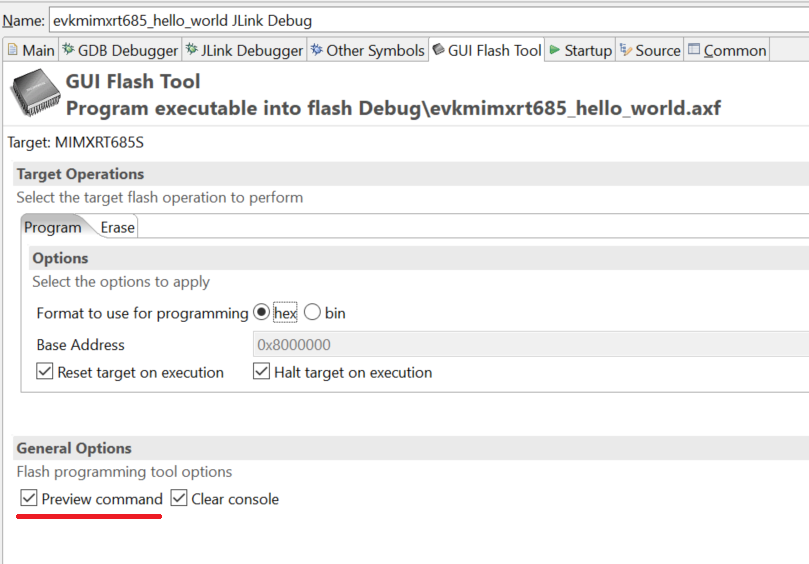Disable the Preview command checkbox

pyautogui.click(x=28, y=498)
